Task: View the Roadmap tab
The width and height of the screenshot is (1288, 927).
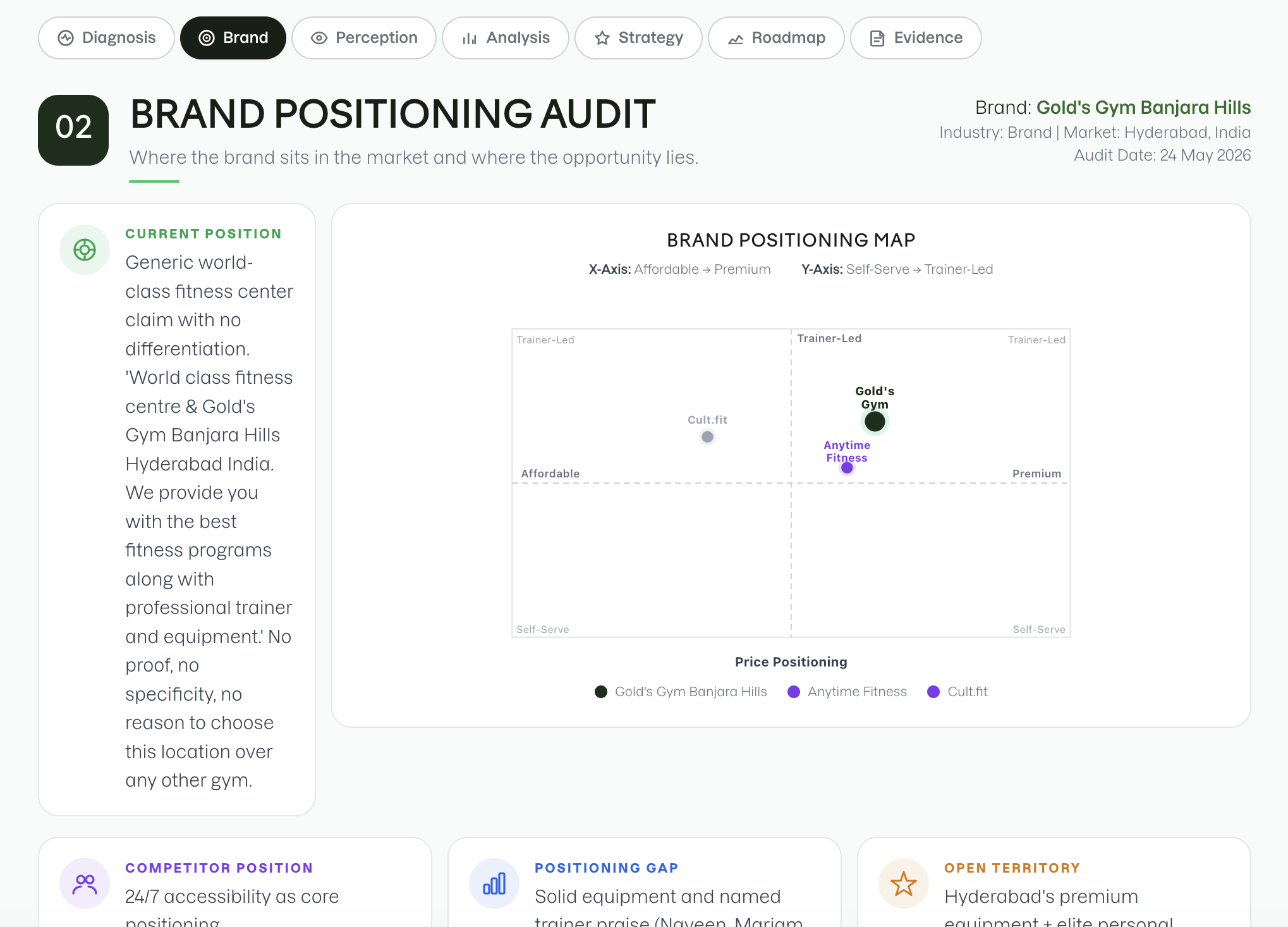Action: pos(776,38)
